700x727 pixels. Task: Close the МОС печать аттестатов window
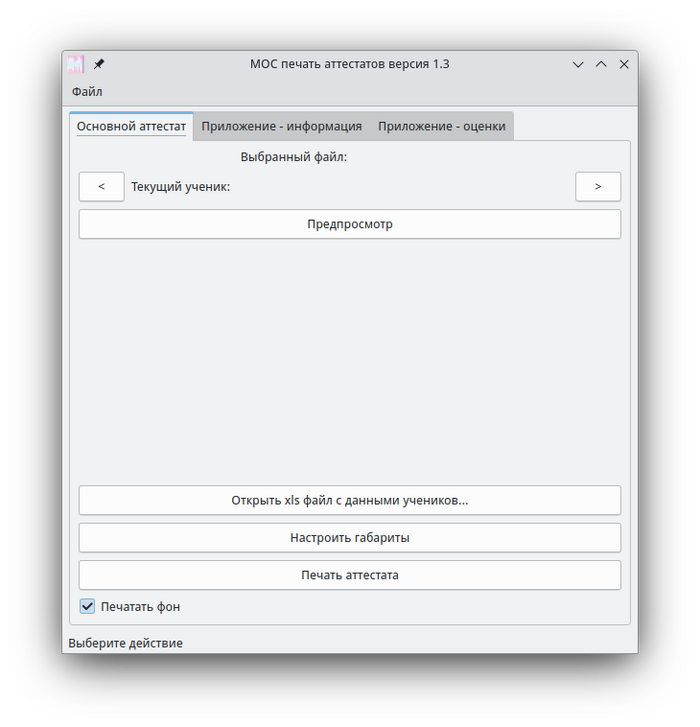click(624, 64)
